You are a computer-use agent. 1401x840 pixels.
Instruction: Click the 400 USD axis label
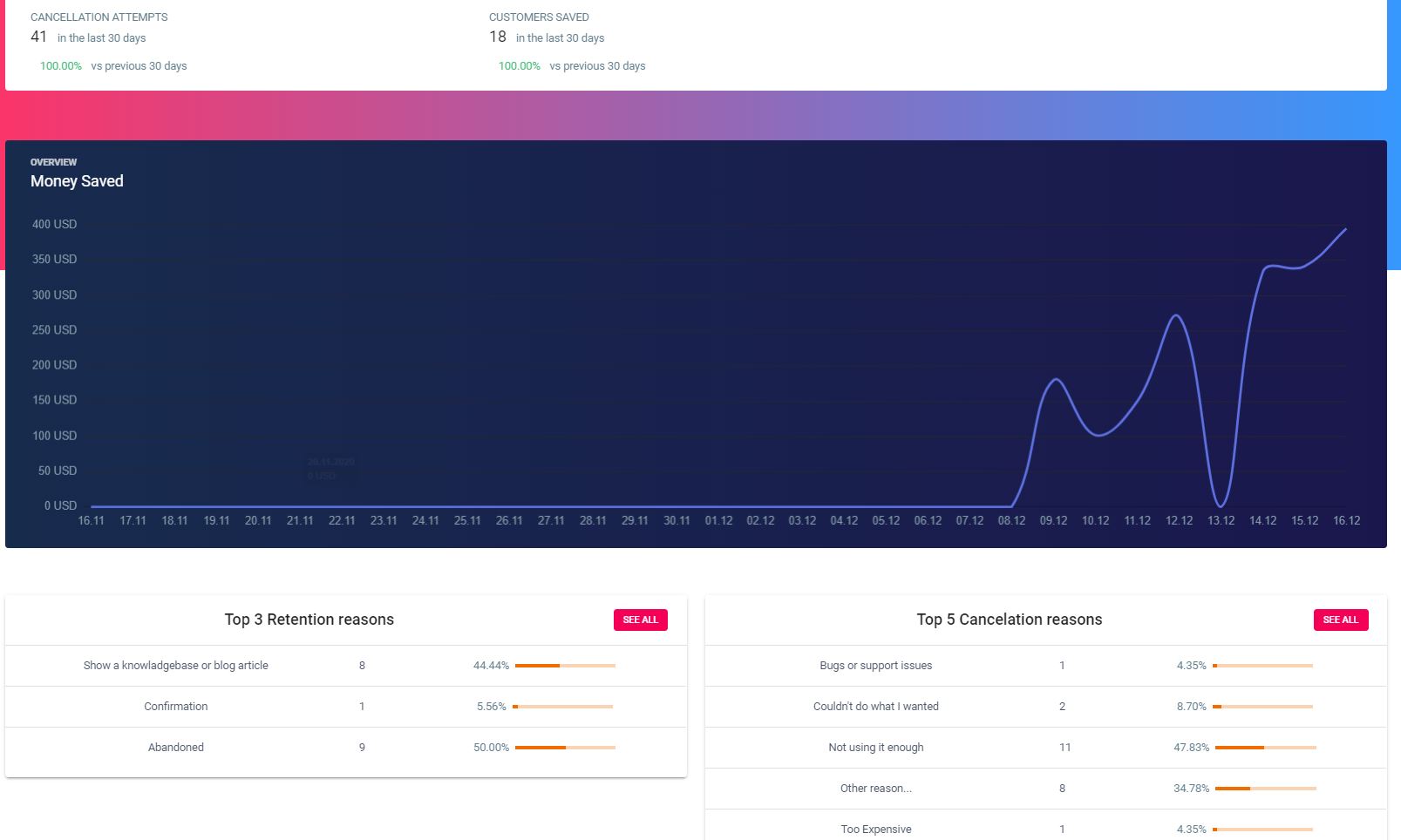[54, 224]
